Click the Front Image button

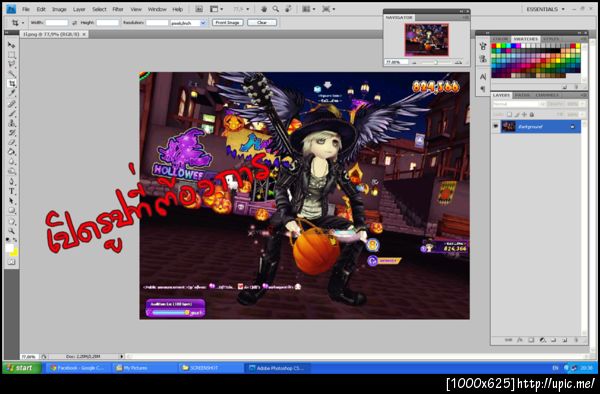228,23
